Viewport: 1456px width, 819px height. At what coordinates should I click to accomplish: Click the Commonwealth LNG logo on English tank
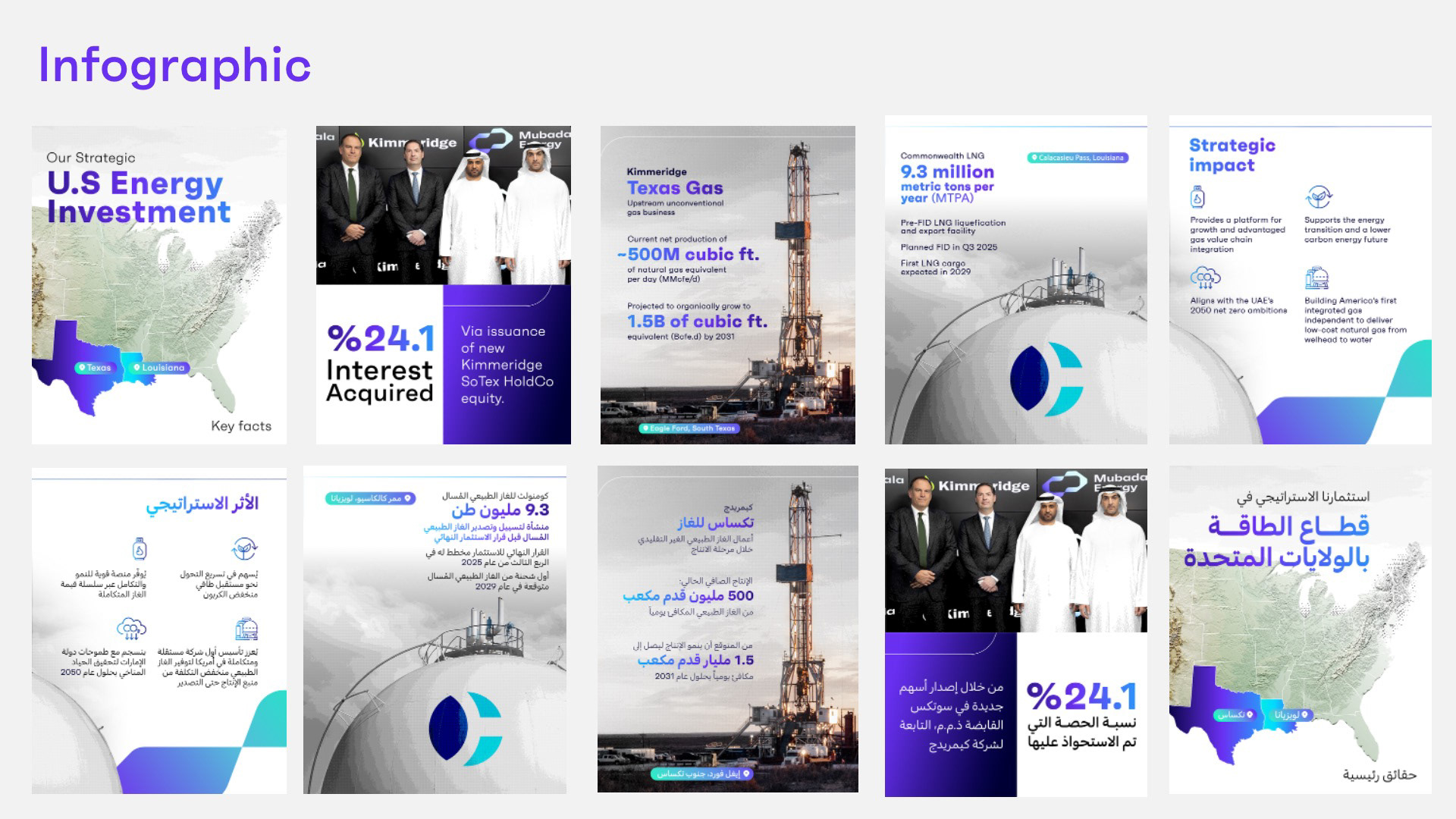coord(1046,378)
